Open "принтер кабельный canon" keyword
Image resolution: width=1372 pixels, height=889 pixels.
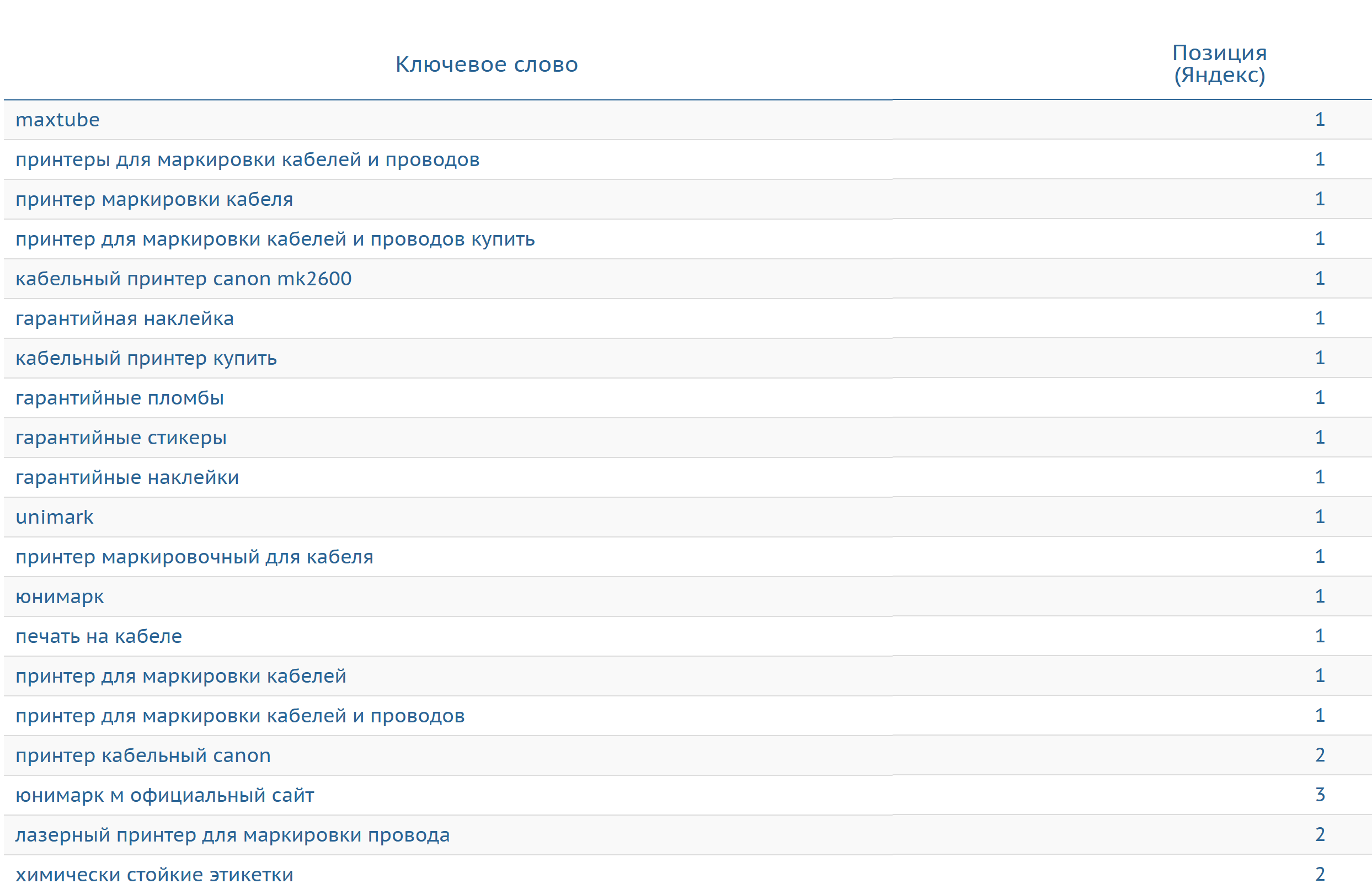pos(143,756)
